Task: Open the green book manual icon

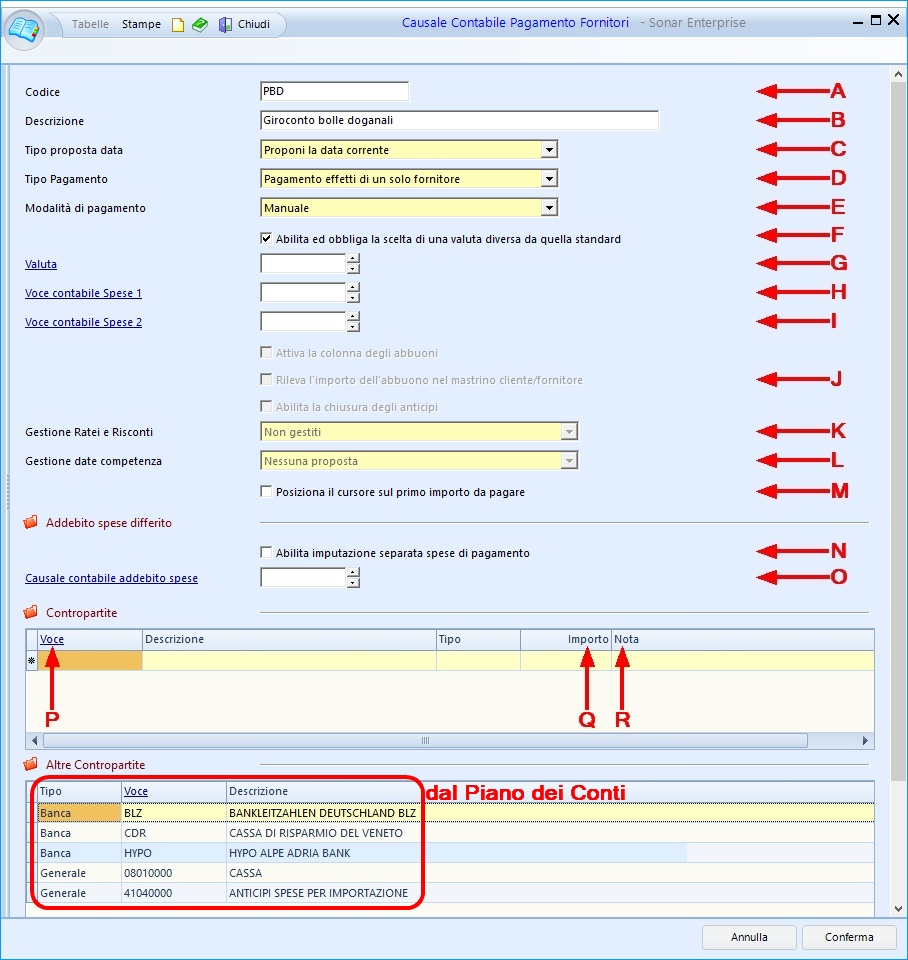Action: 200,25
